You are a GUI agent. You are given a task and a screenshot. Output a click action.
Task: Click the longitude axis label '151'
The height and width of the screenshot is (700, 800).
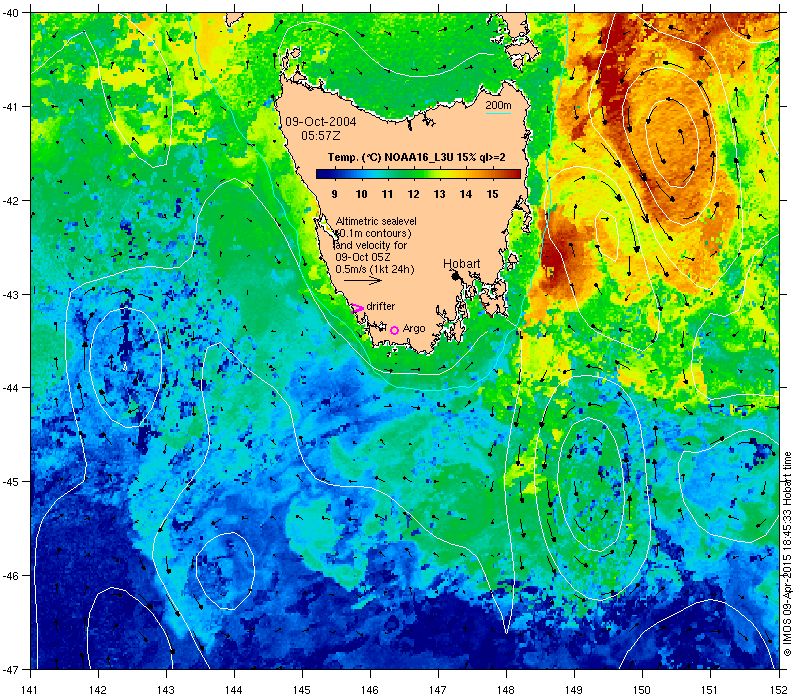tap(710, 690)
